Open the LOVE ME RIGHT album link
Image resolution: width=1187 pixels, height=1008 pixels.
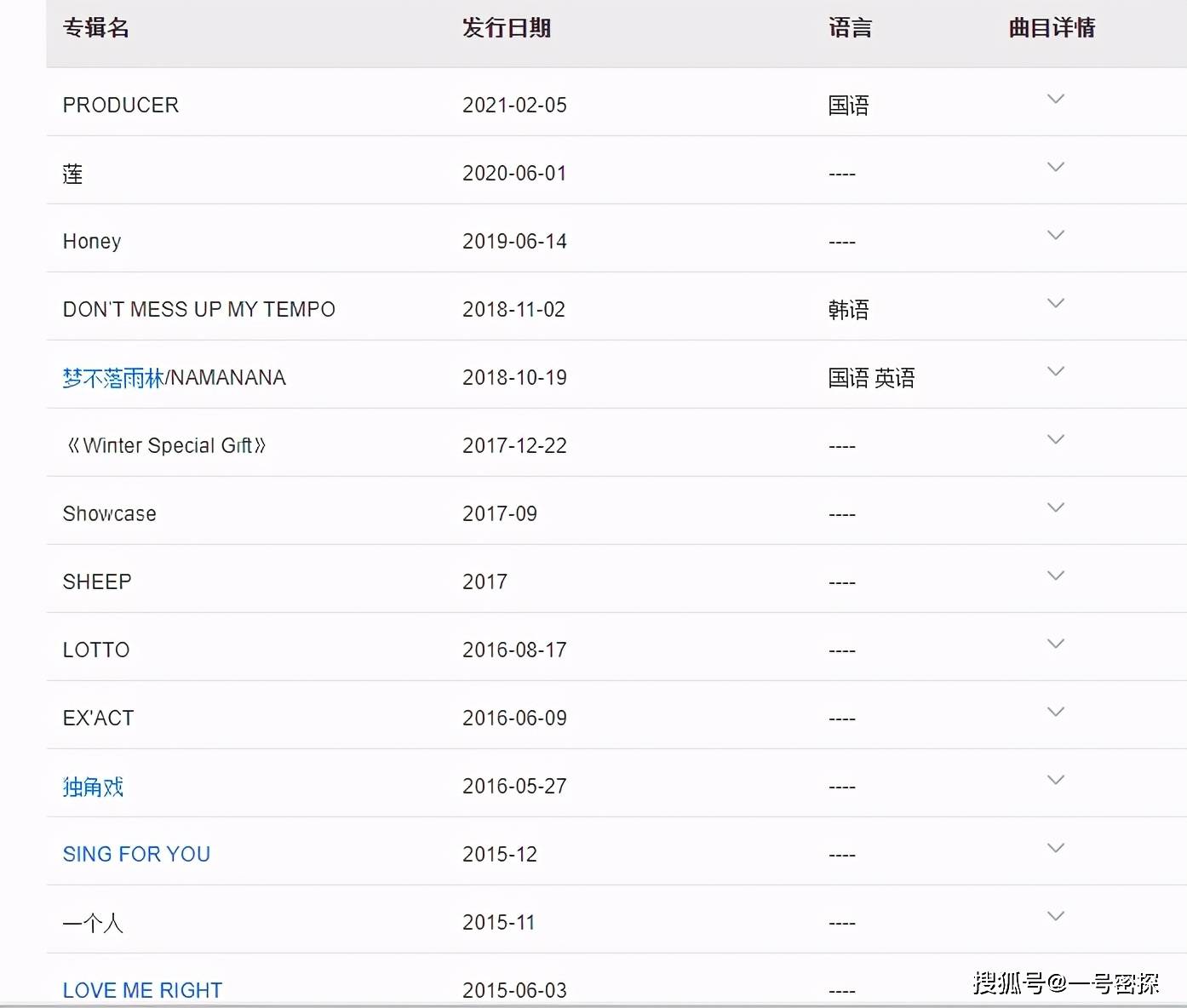(x=142, y=990)
